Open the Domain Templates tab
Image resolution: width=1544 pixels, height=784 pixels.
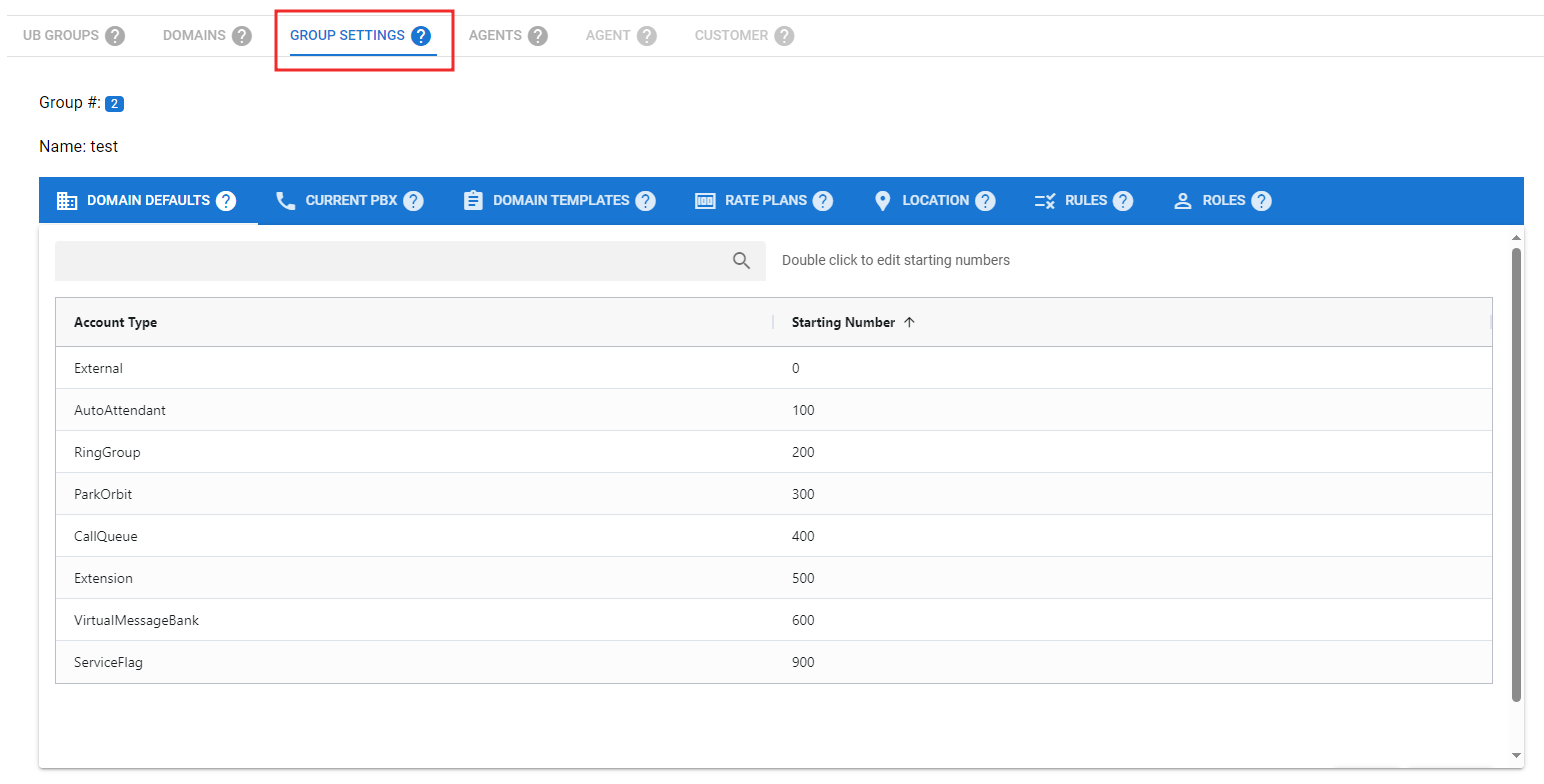click(560, 201)
